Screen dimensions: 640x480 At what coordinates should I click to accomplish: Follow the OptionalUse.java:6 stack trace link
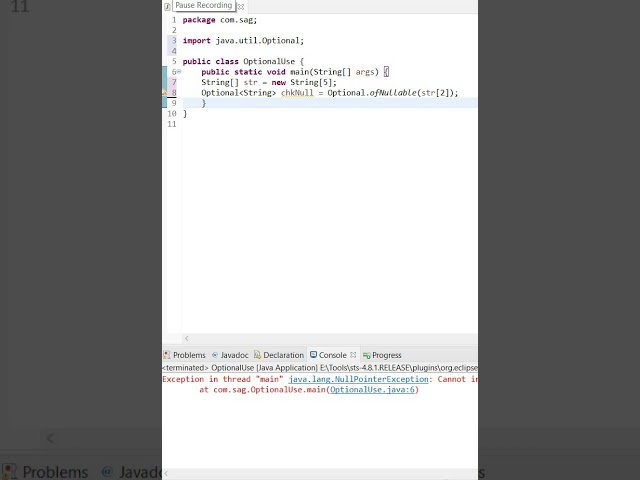[x=372, y=389]
